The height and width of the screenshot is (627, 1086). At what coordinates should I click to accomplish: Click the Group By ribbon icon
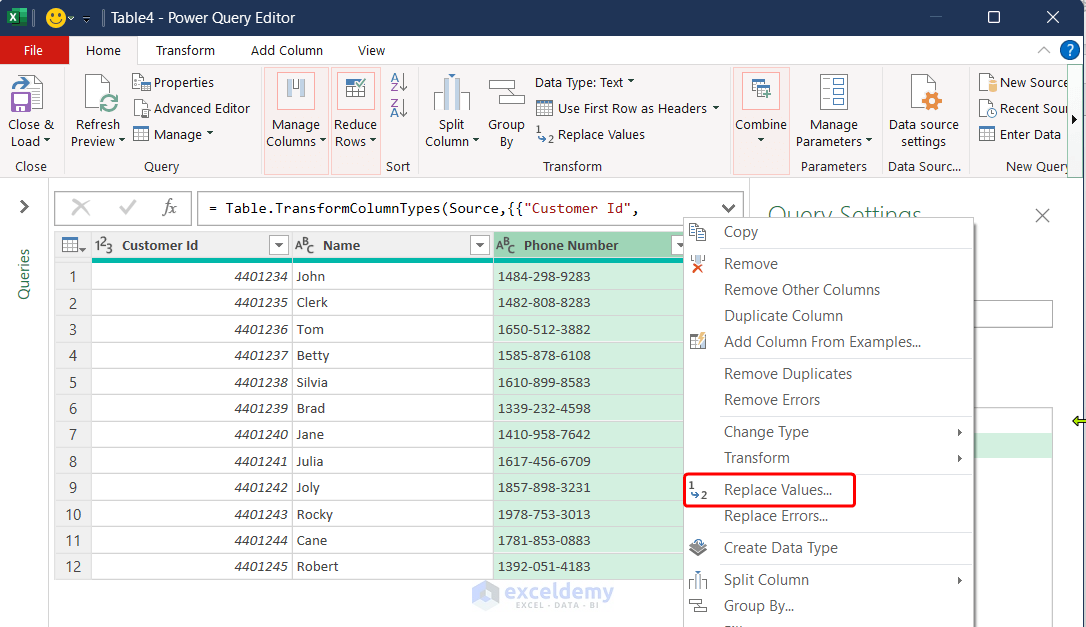tap(506, 93)
